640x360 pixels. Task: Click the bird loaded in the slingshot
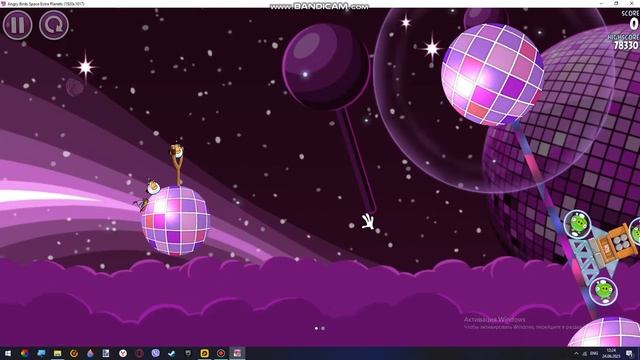coord(177,151)
